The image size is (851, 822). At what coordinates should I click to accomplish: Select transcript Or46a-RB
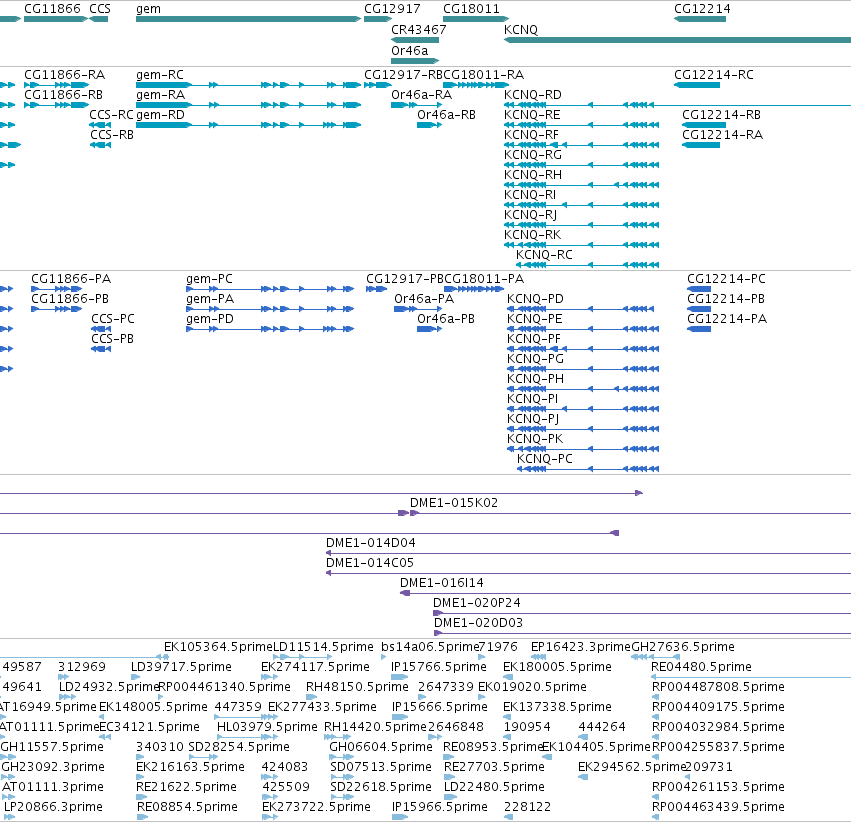[x=429, y=125]
